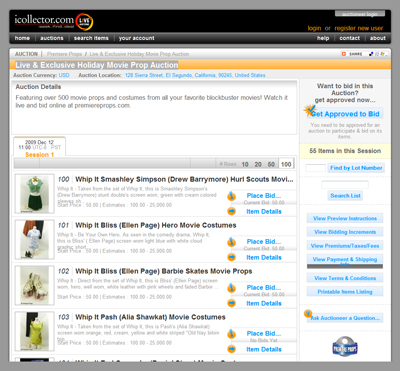Click the lot number input field
Image resolution: width=400 pixels, height=371 pixels.
pyautogui.click(x=315, y=168)
